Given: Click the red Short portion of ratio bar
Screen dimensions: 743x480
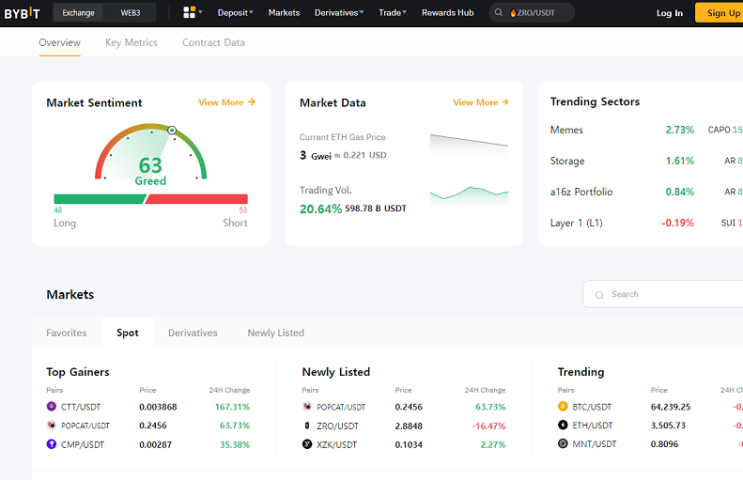Looking at the screenshot, I should click(x=197, y=199).
